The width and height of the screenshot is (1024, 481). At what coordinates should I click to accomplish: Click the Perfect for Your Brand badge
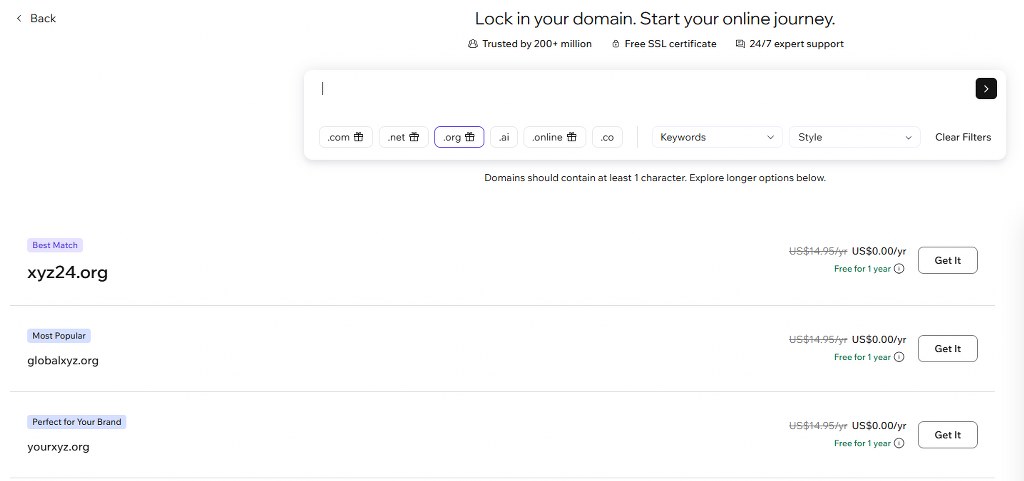coord(76,422)
